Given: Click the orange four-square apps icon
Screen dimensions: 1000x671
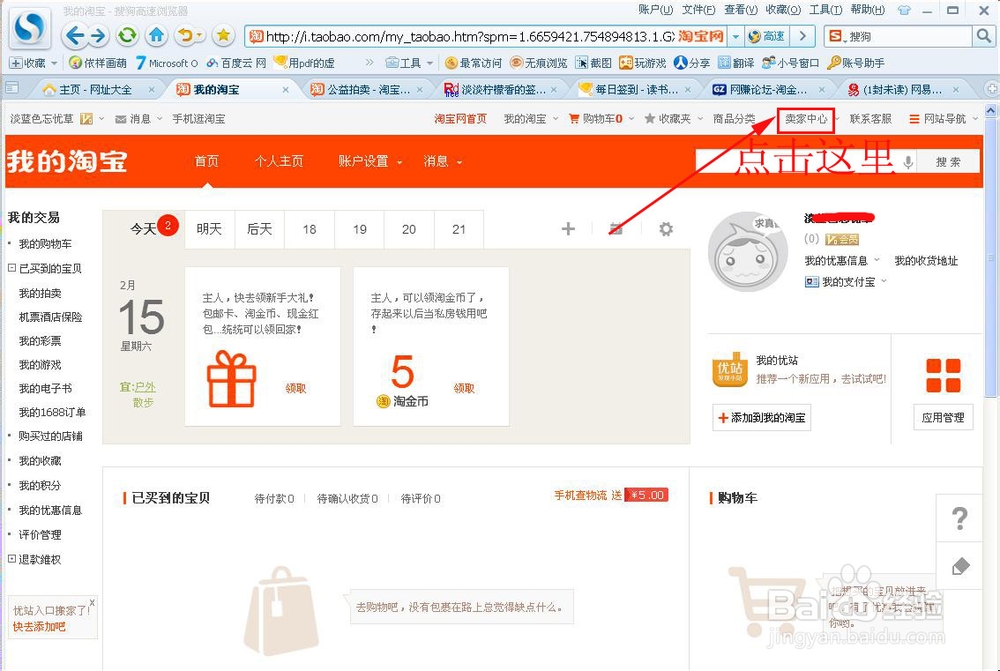Looking at the screenshot, I should coord(943,375).
